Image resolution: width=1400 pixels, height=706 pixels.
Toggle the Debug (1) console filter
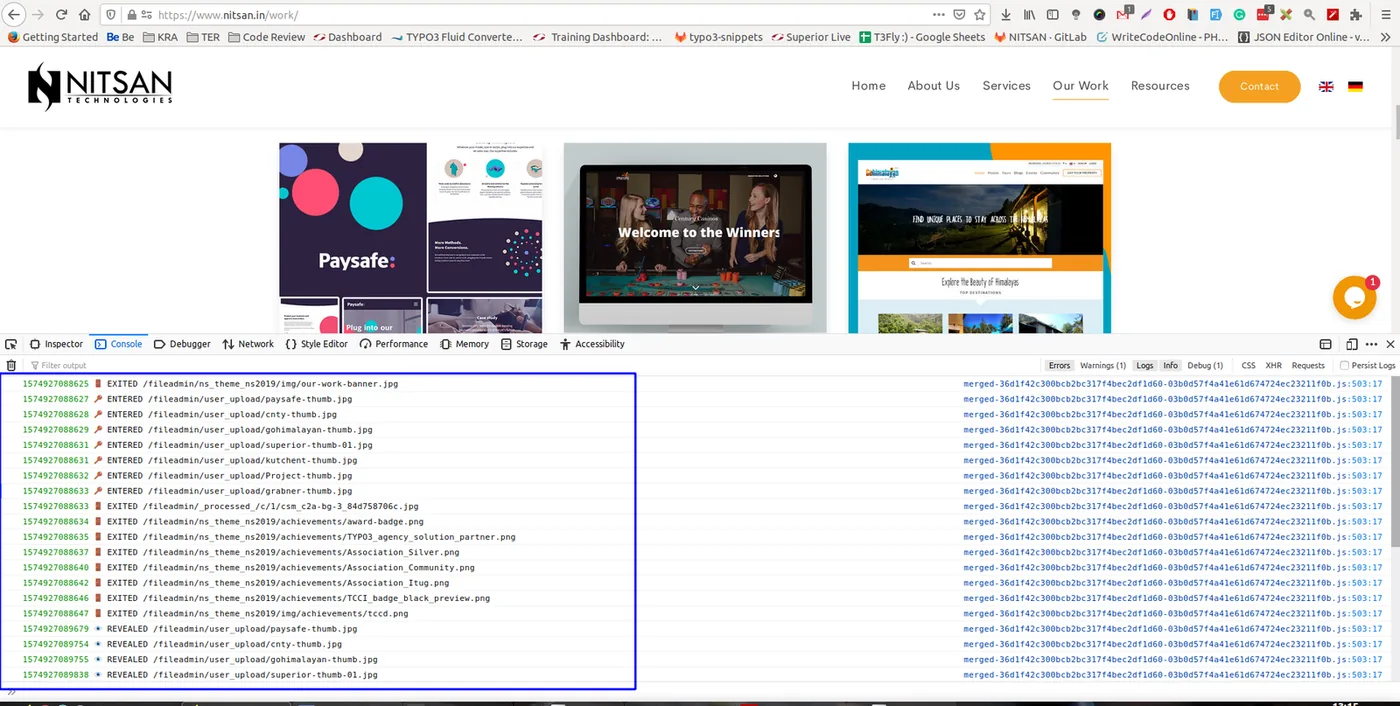[x=1205, y=366]
